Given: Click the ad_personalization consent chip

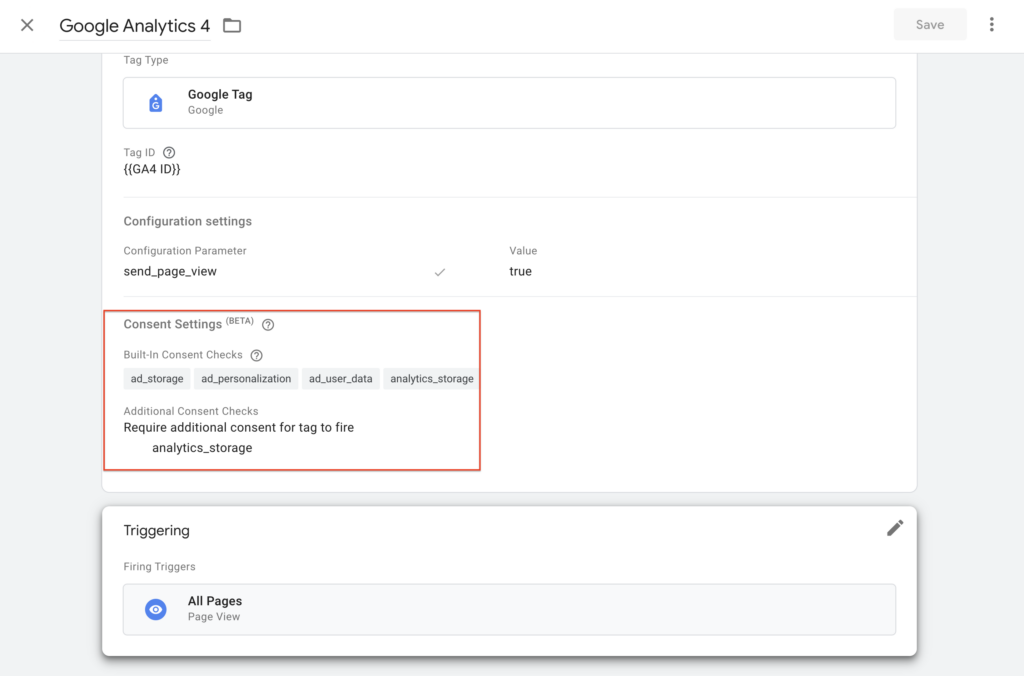Looking at the screenshot, I should (x=246, y=379).
